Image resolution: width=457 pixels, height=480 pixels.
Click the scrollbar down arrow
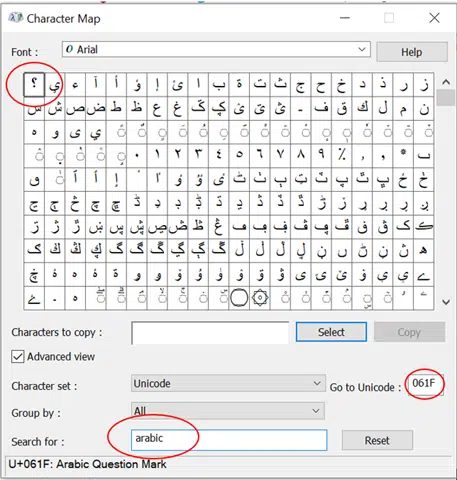point(446,302)
